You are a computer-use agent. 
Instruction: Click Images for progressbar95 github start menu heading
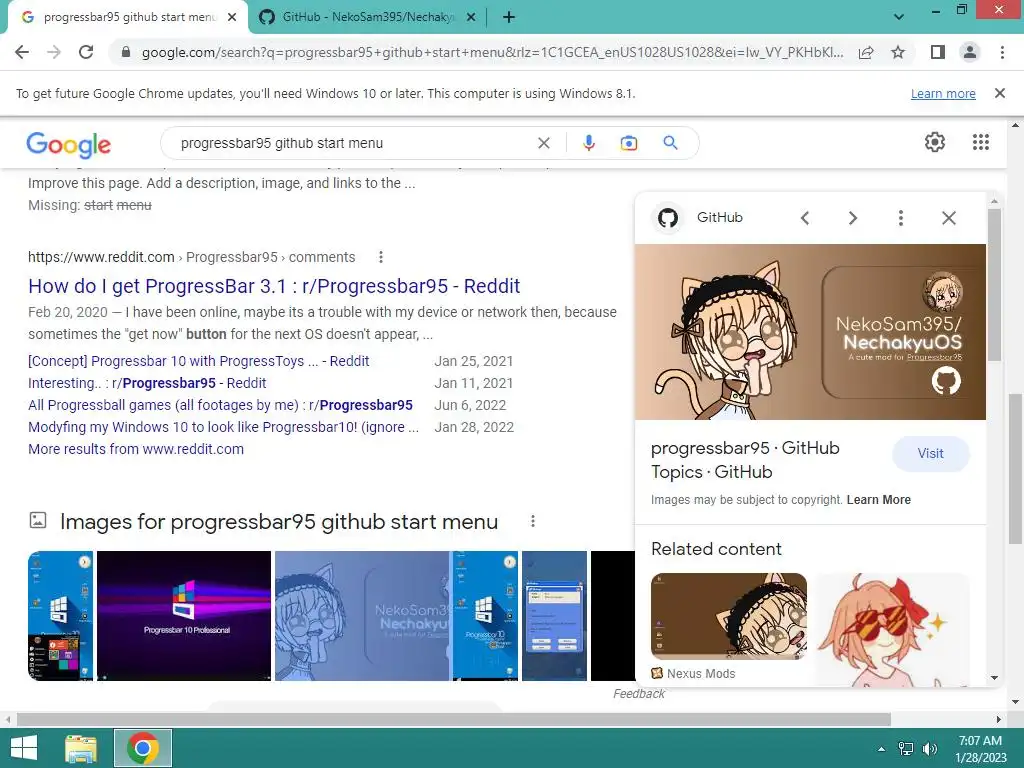[279, 522]
